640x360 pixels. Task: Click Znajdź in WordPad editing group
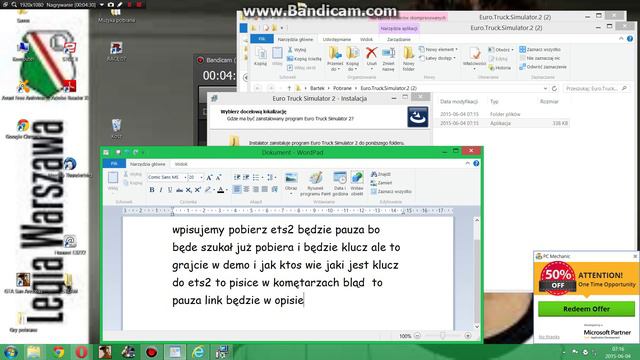point(381,174)
